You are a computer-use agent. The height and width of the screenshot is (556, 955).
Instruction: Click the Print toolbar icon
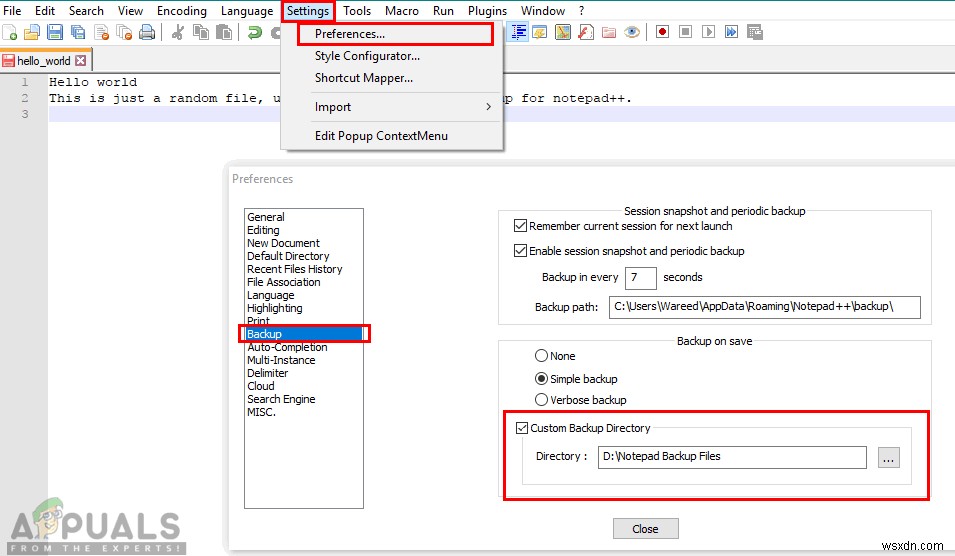[147, 32]
